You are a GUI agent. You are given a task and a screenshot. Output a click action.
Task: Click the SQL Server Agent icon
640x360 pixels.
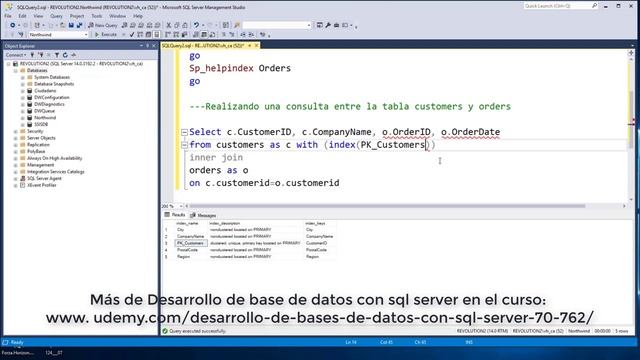point(23,178)
